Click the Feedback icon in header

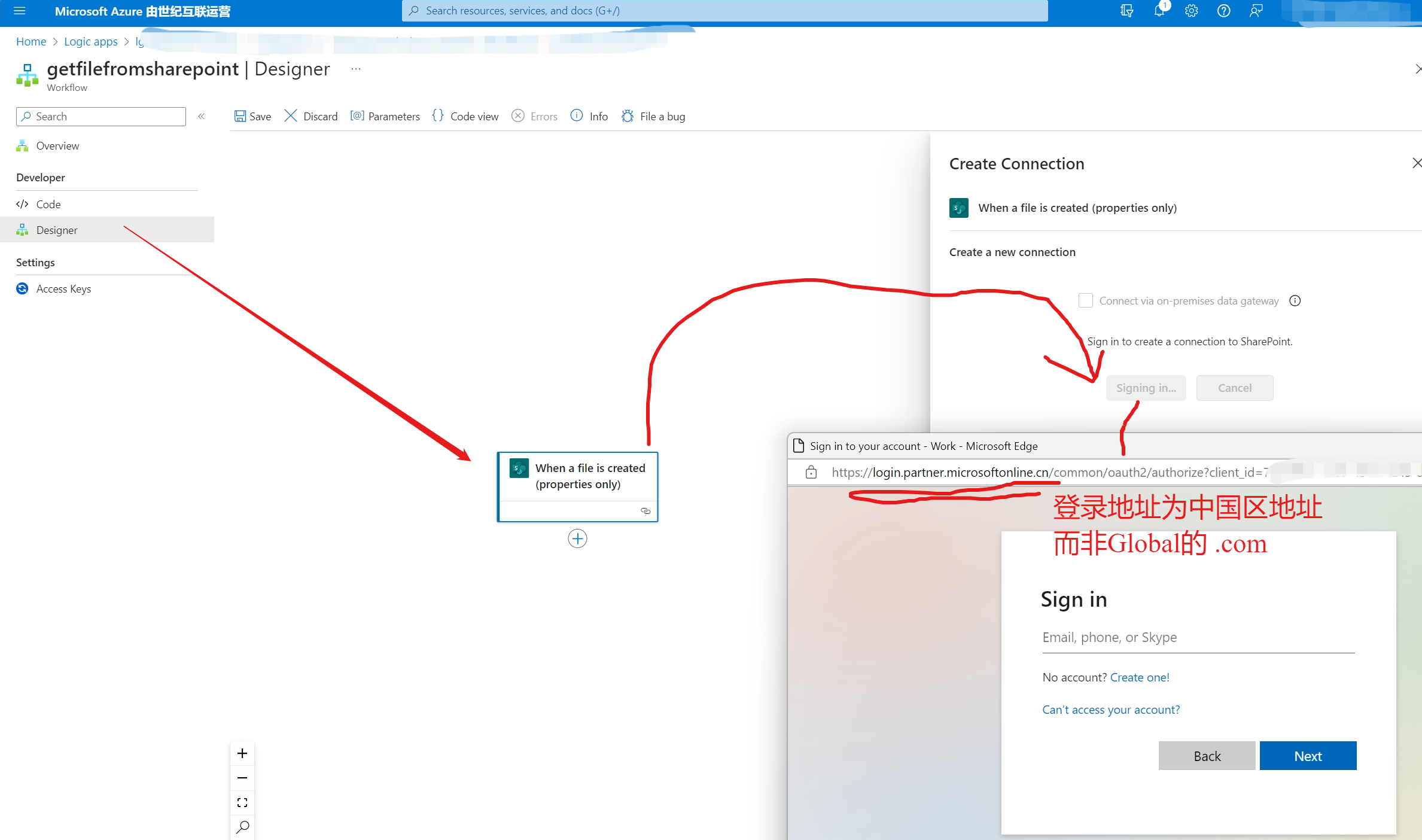[1256, 11]
